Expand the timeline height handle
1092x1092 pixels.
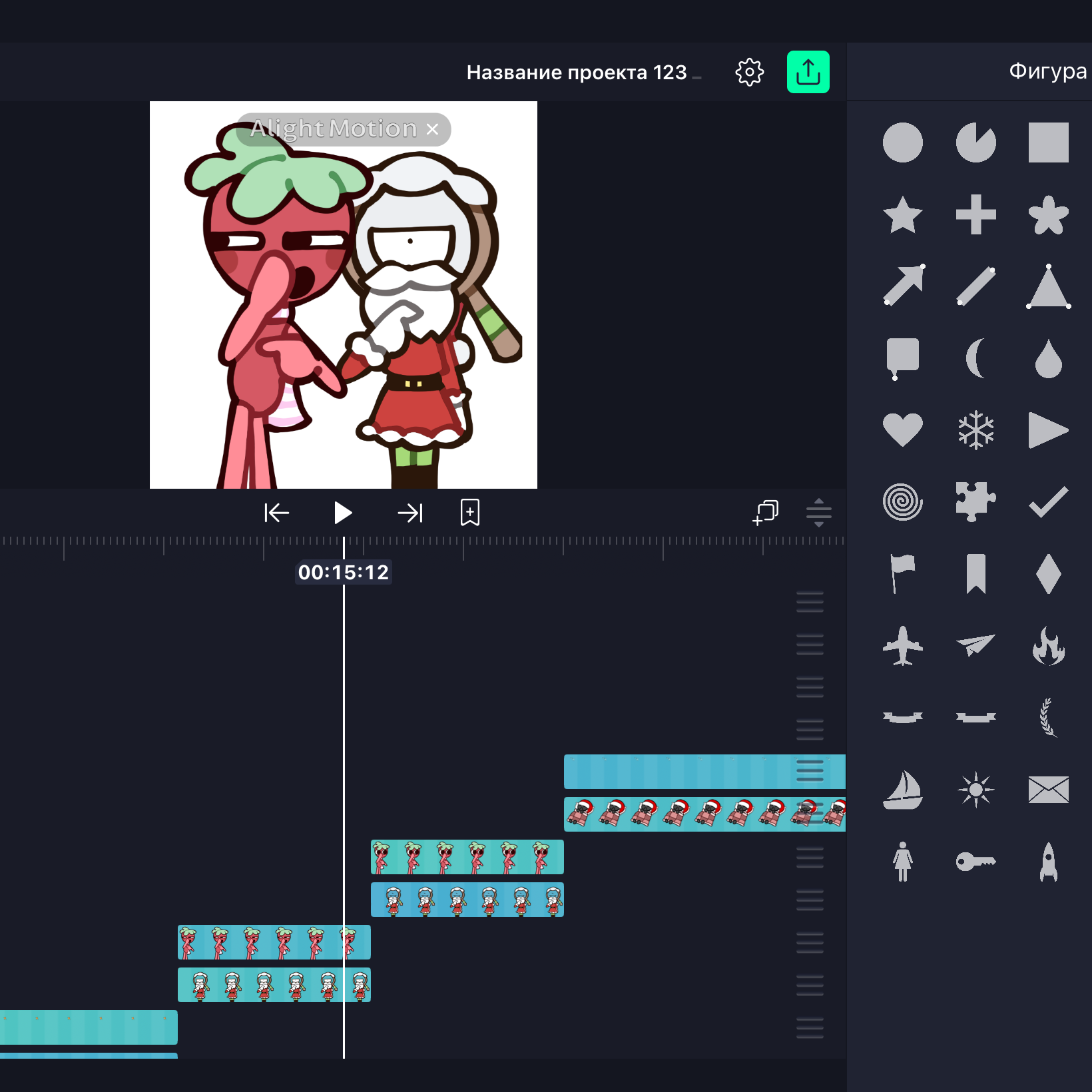click(819, 513)
